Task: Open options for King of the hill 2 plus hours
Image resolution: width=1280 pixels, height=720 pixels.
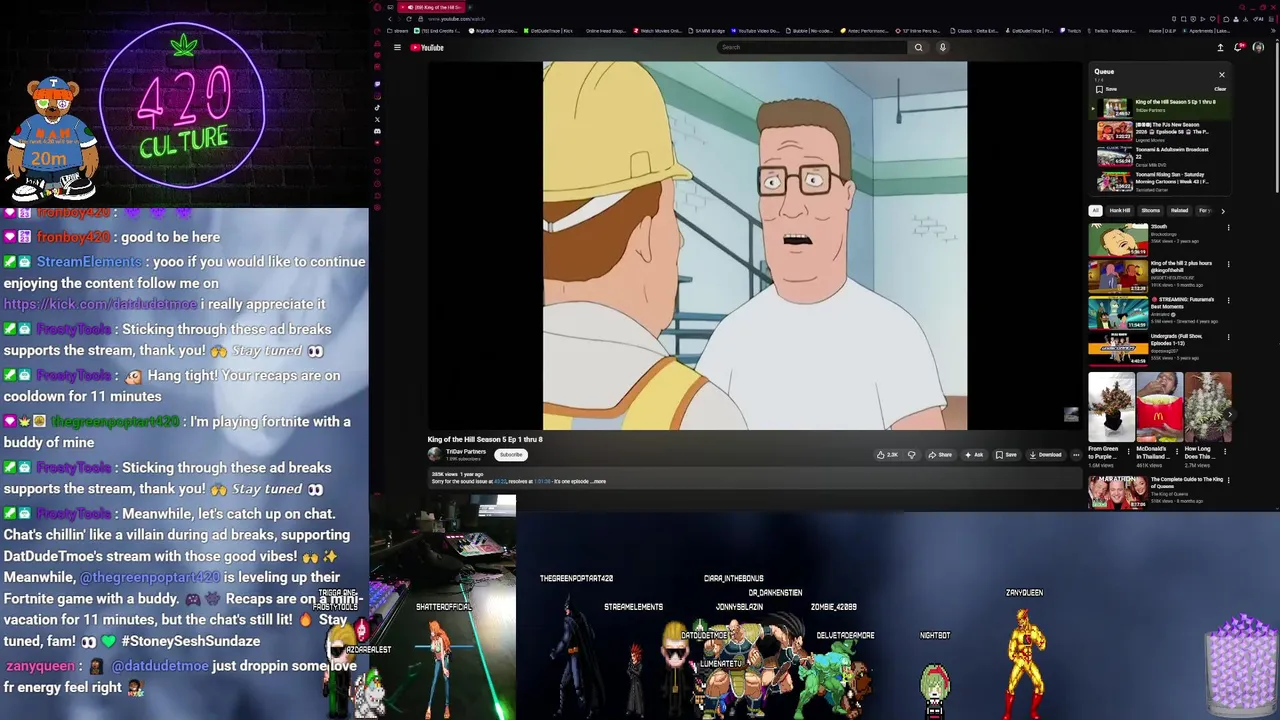Action: pos(1228,265)
